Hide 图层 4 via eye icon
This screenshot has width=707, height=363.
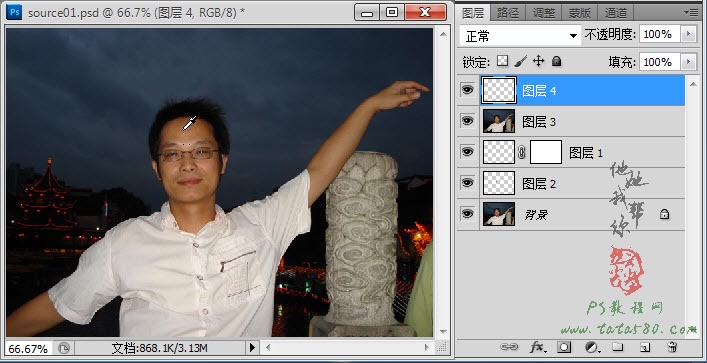468,90
